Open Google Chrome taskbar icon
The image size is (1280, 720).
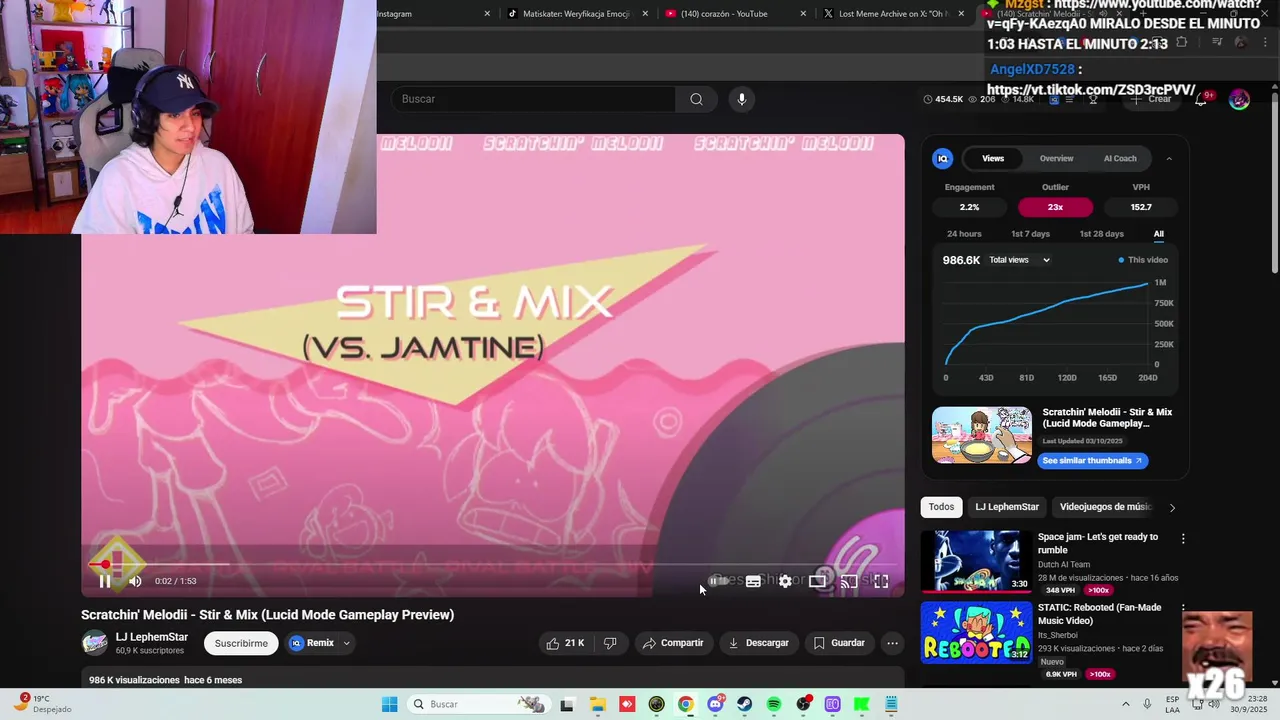click(685, 704)
